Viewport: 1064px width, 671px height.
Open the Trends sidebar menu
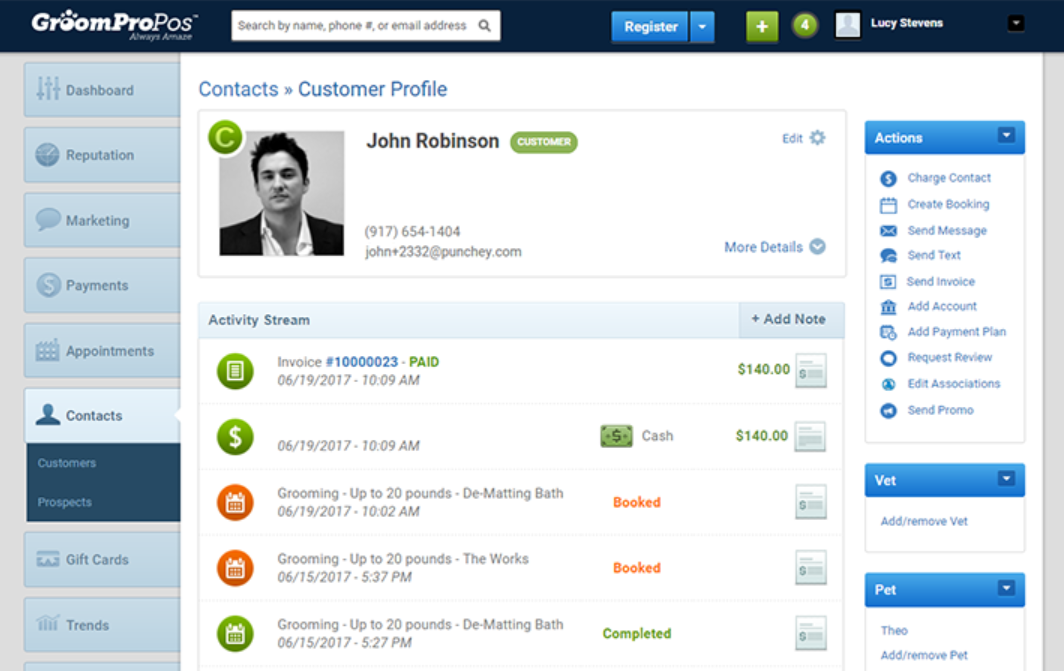click(x=102, y=625)
